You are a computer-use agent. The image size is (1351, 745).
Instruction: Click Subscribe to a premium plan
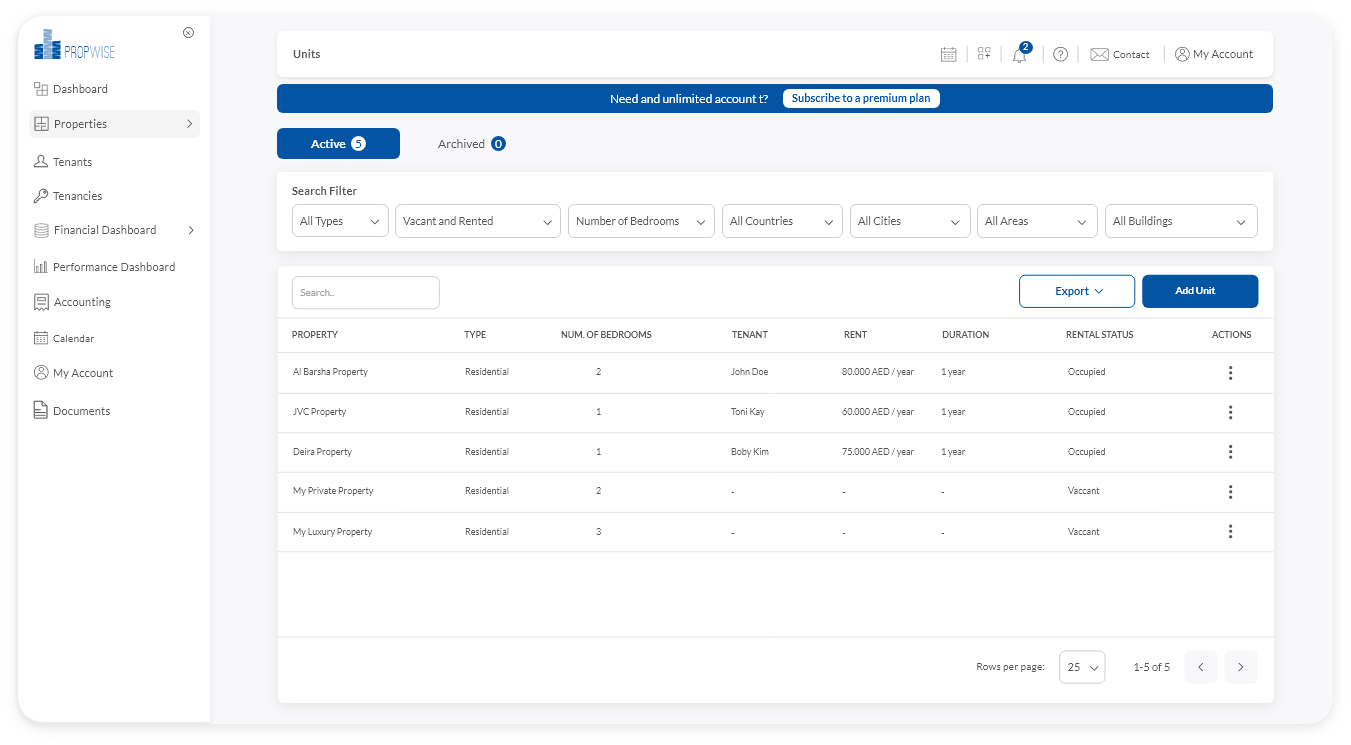coord(860,98)
